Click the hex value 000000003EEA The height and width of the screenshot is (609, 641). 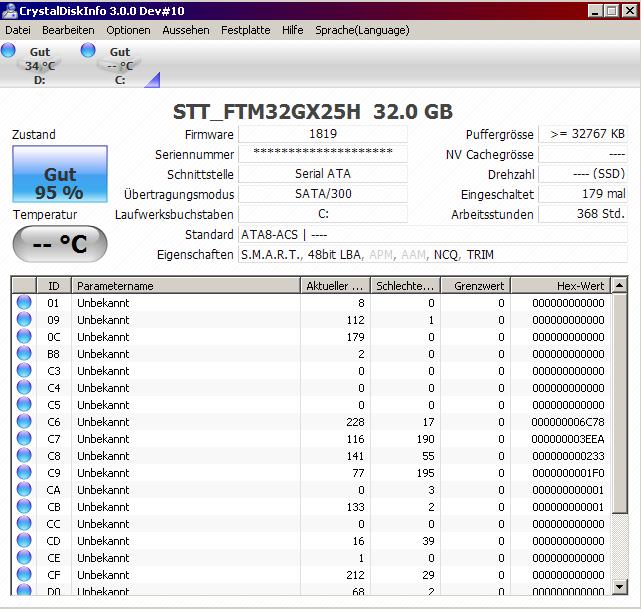pos(568,439)
